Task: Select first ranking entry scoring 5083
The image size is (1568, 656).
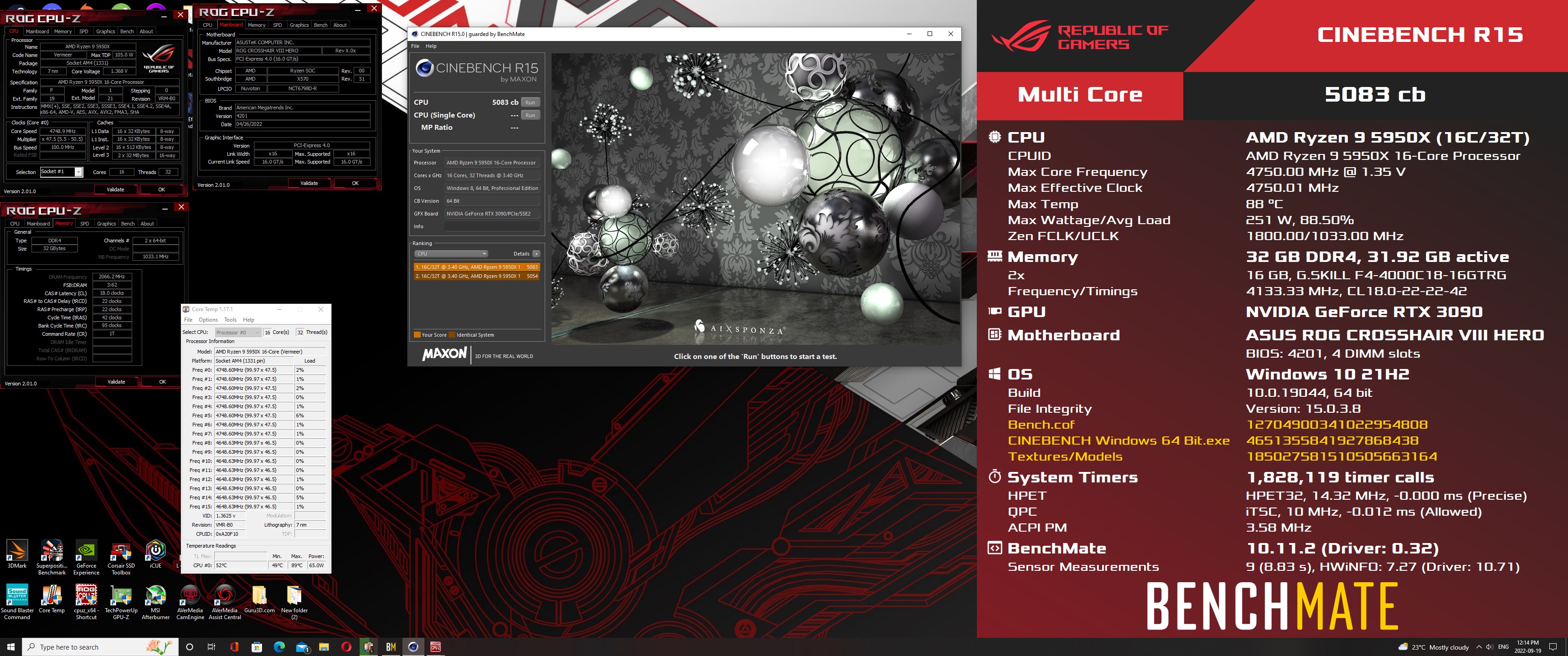Action: click(x=476, y=267)
